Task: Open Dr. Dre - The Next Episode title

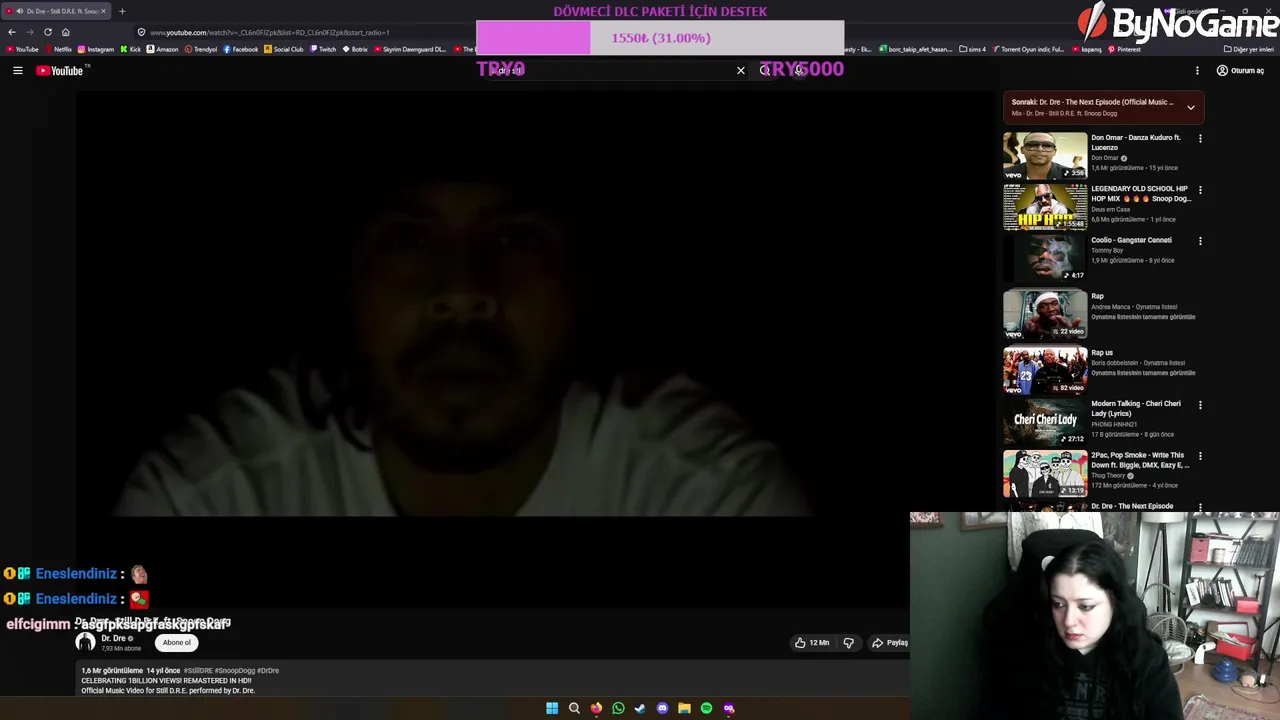Action: click(1132, 506)
